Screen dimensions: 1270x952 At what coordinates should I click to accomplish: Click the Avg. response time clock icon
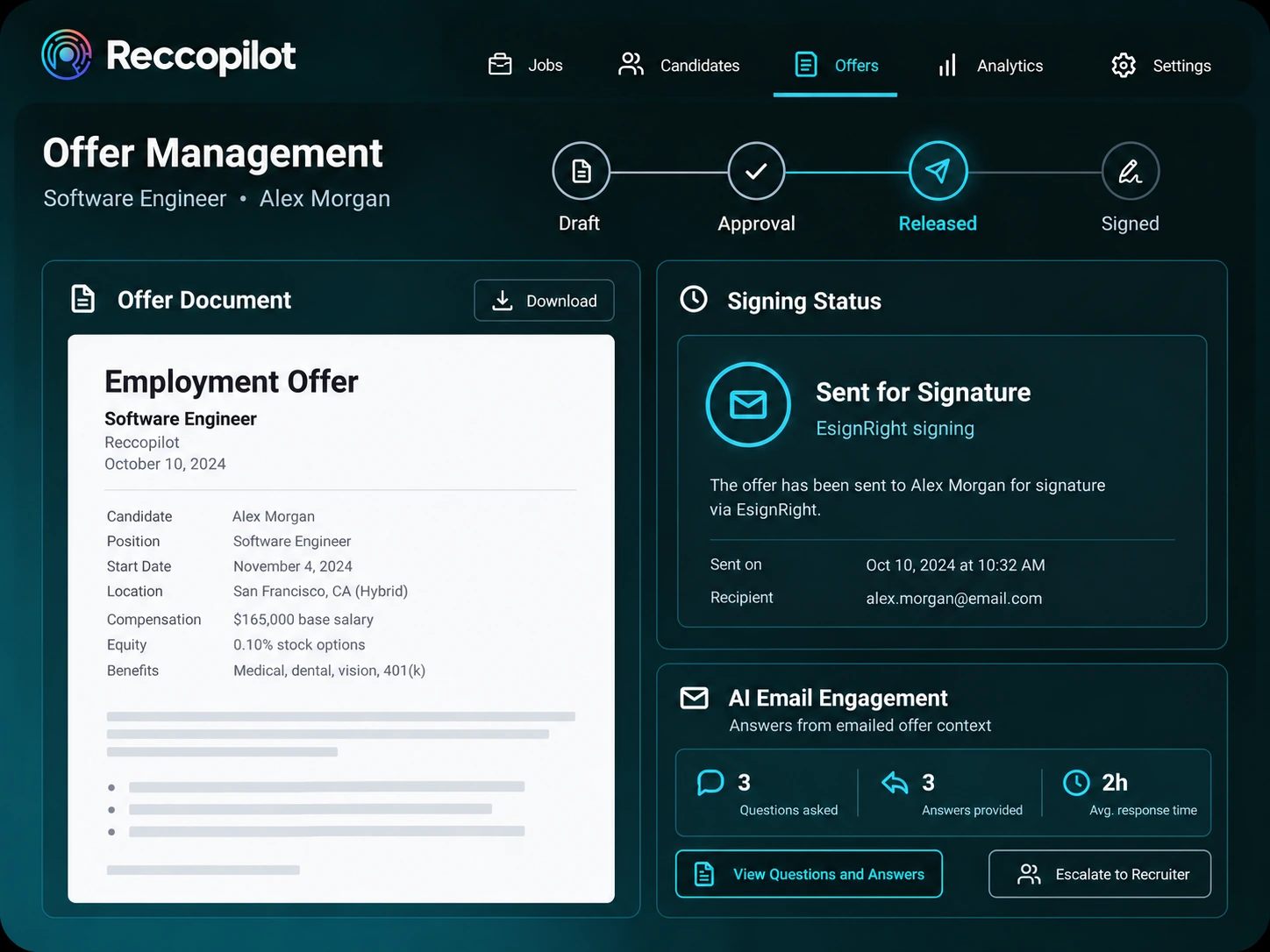[x=1076, y=782]
